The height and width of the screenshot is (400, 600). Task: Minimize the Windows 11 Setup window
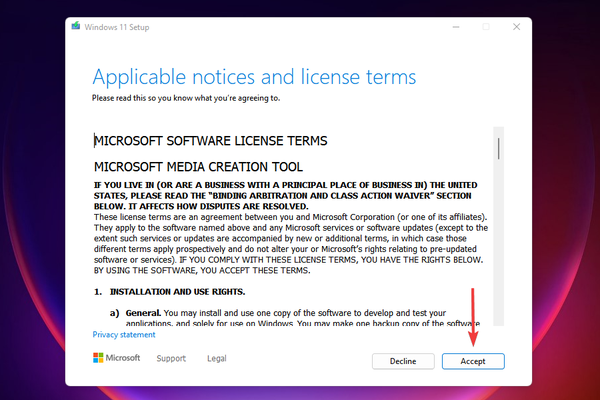[x=456, y=27]
